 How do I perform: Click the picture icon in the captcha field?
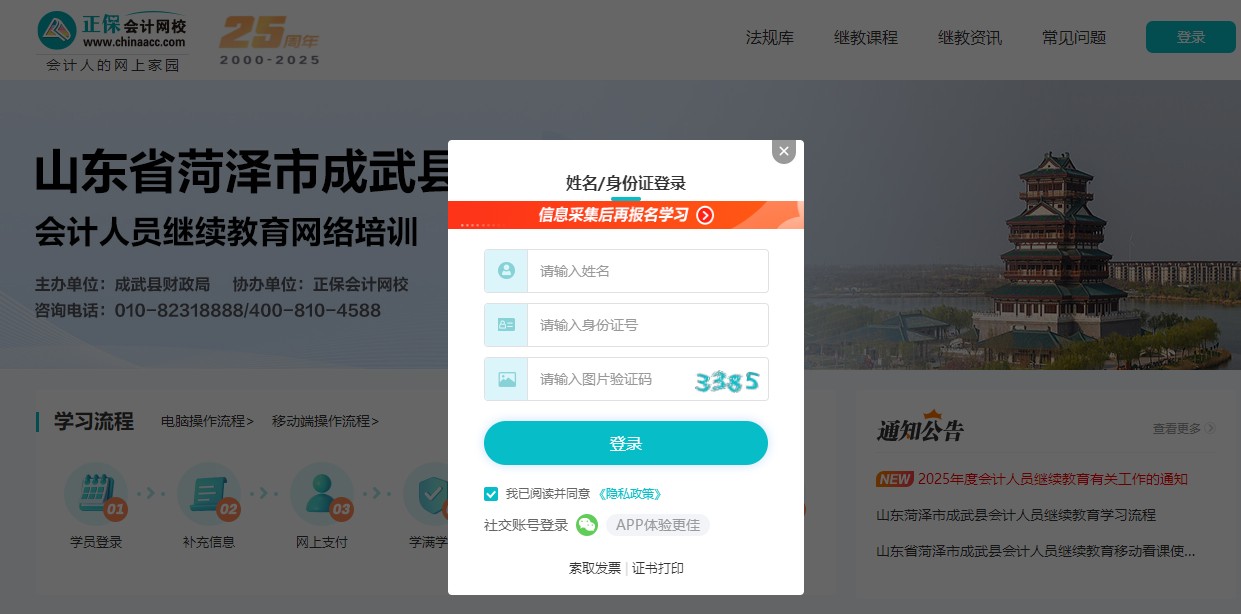506,379
